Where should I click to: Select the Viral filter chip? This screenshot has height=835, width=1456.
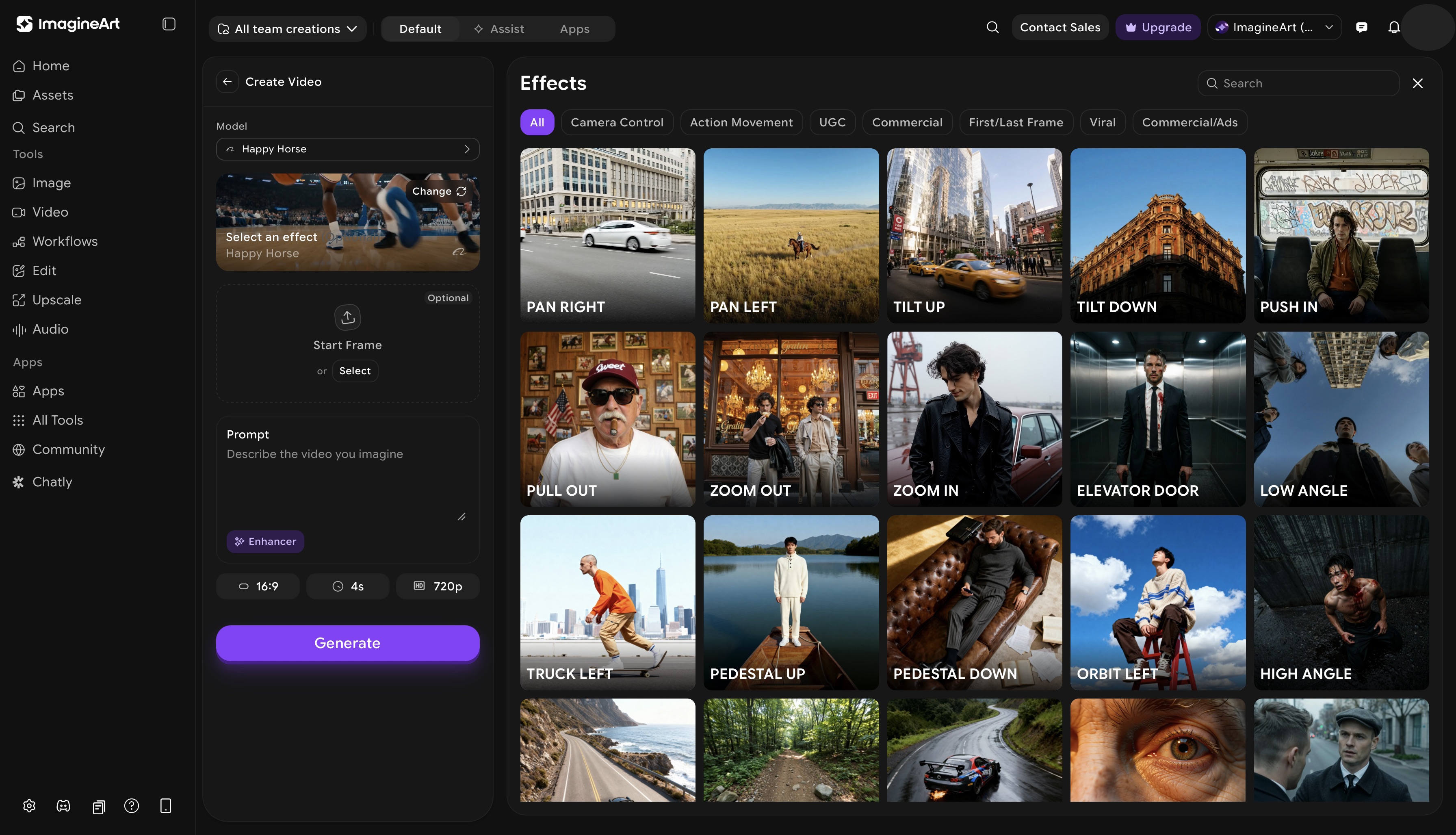(1102, 122)
